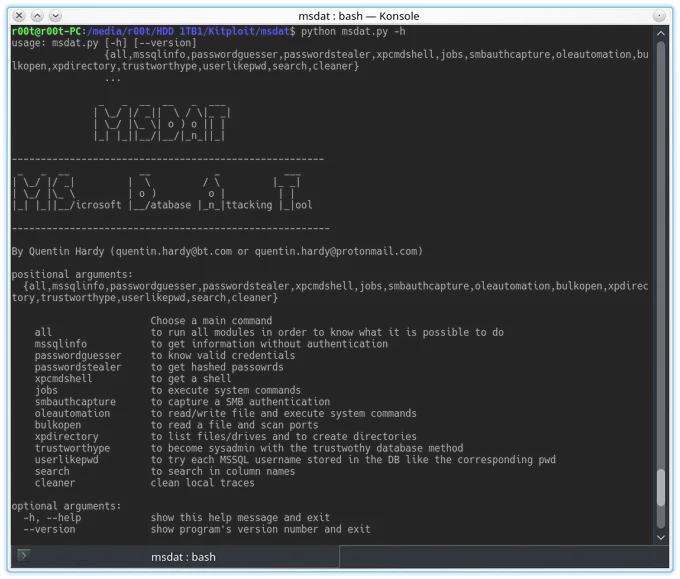
Task: Click the terminal scrollbar thumb
Action: pyautogui.click(x=660, y=487)
